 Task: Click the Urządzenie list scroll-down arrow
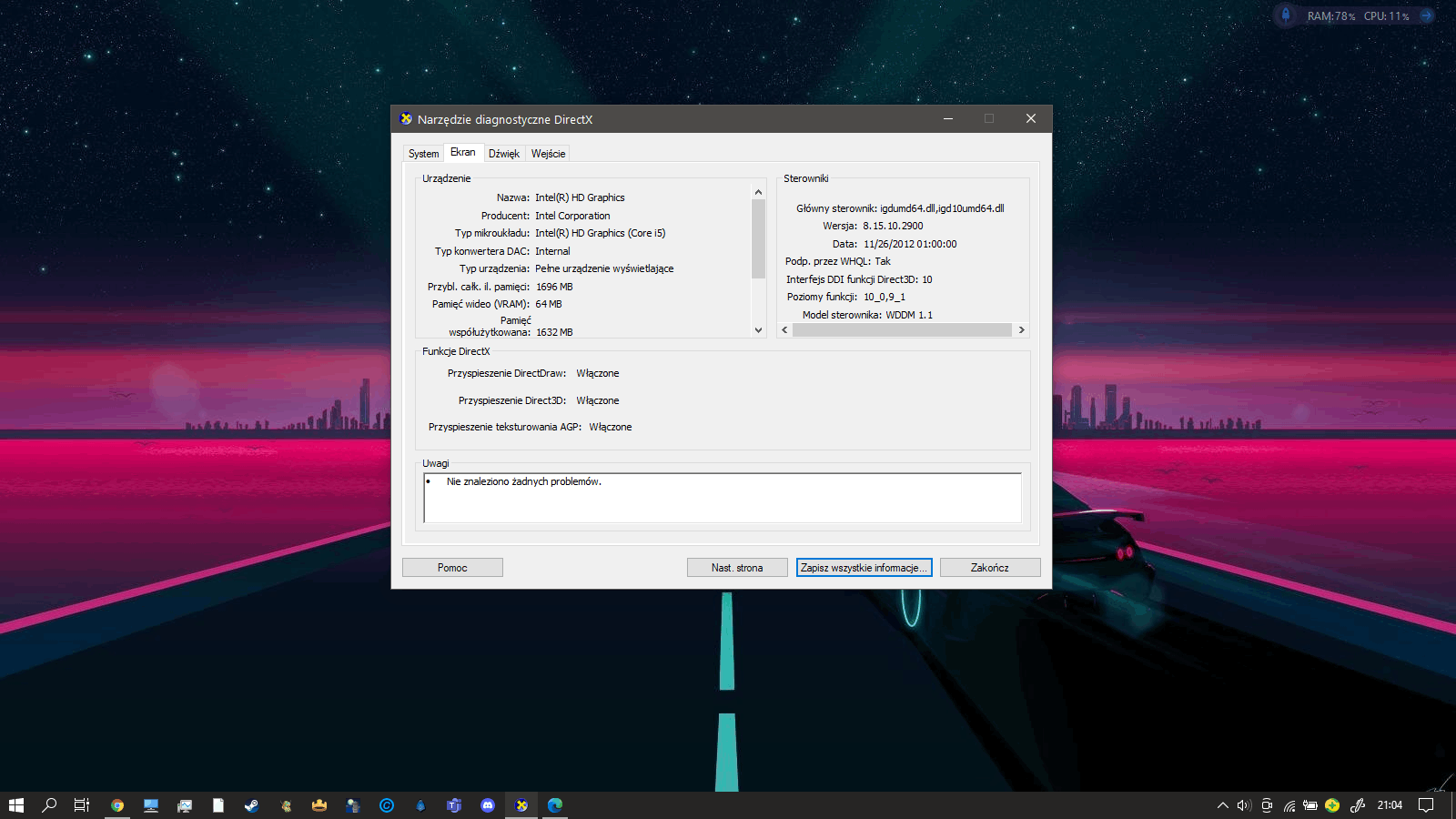pos(758,330)
